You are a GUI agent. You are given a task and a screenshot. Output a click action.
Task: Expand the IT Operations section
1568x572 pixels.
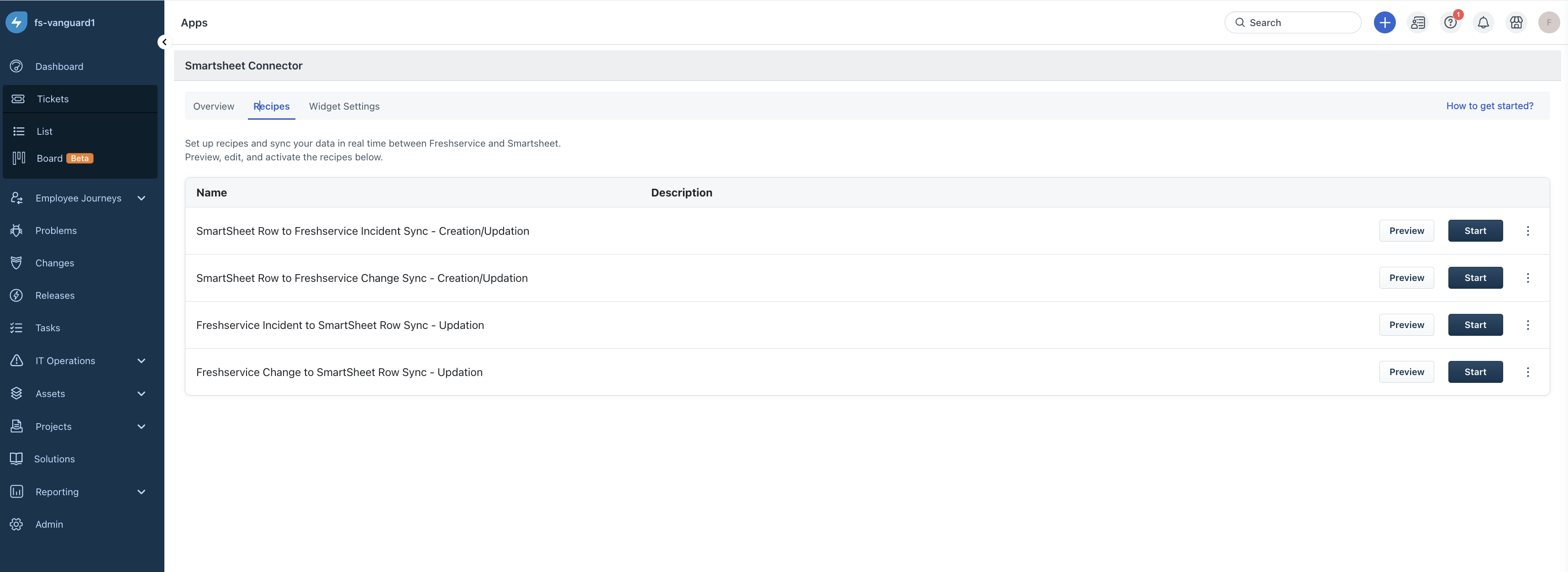point(141,360)
